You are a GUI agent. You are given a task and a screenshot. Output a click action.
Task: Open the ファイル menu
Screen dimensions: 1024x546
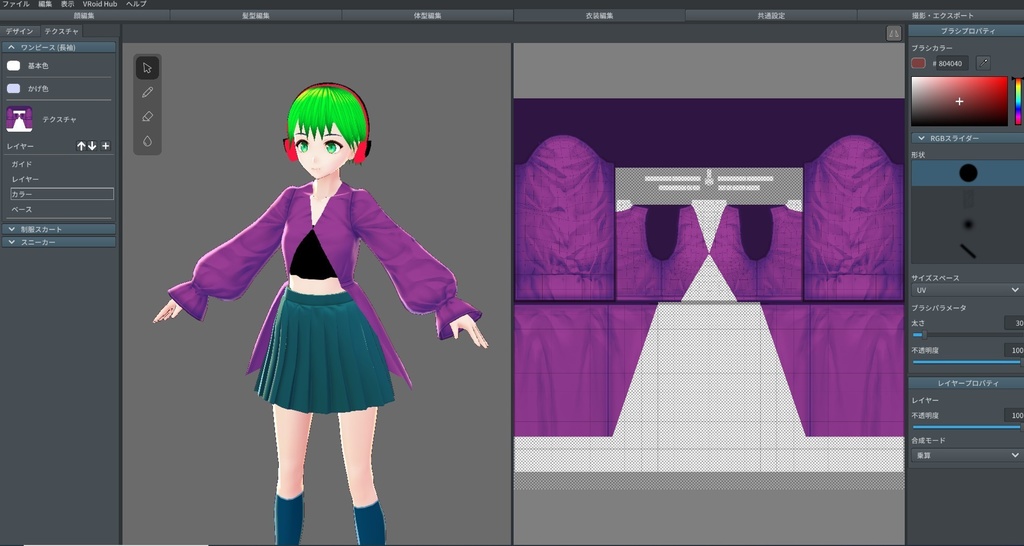pos(16,4)
